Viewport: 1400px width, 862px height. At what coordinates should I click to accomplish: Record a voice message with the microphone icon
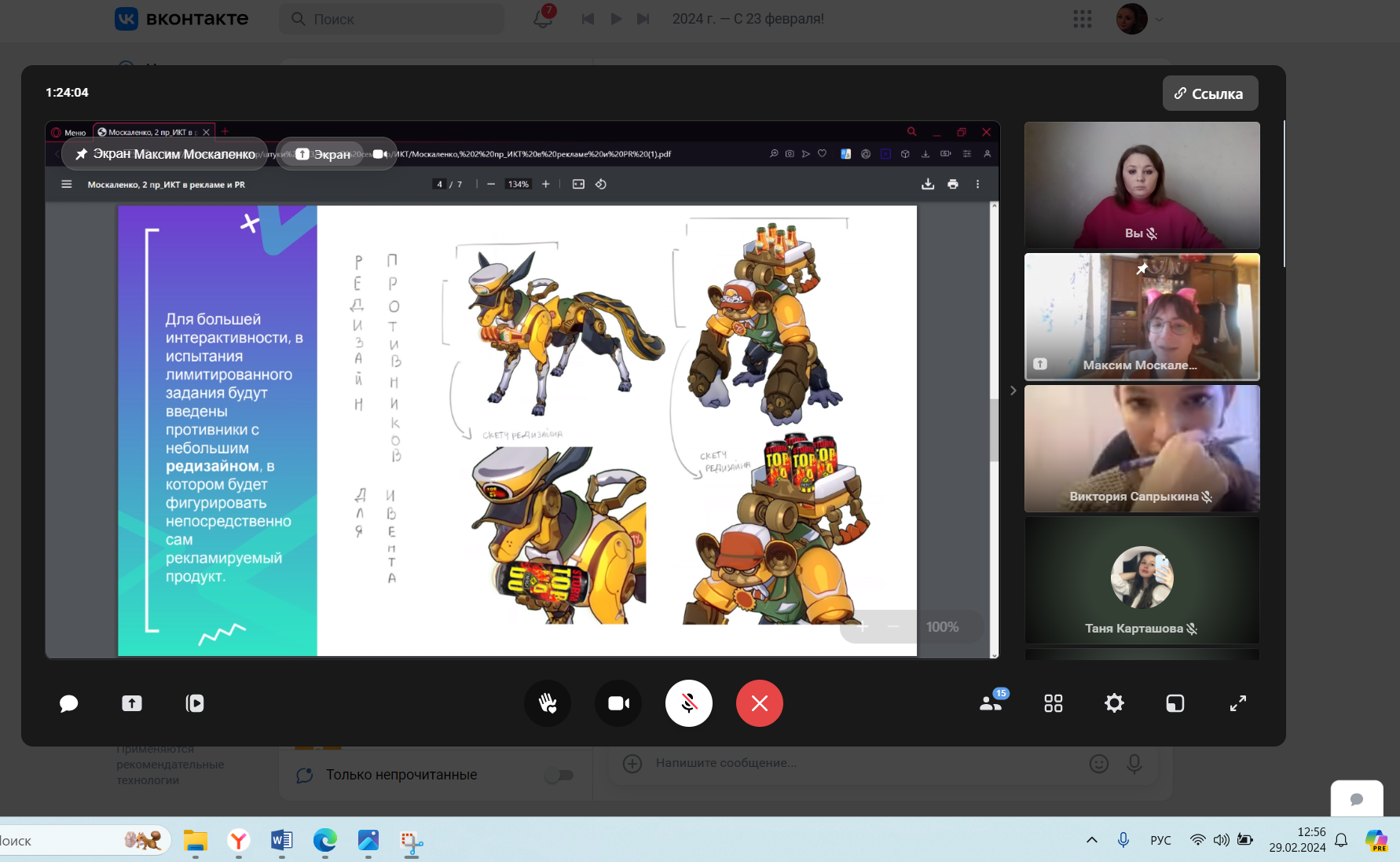click(x=1134, y=763)
